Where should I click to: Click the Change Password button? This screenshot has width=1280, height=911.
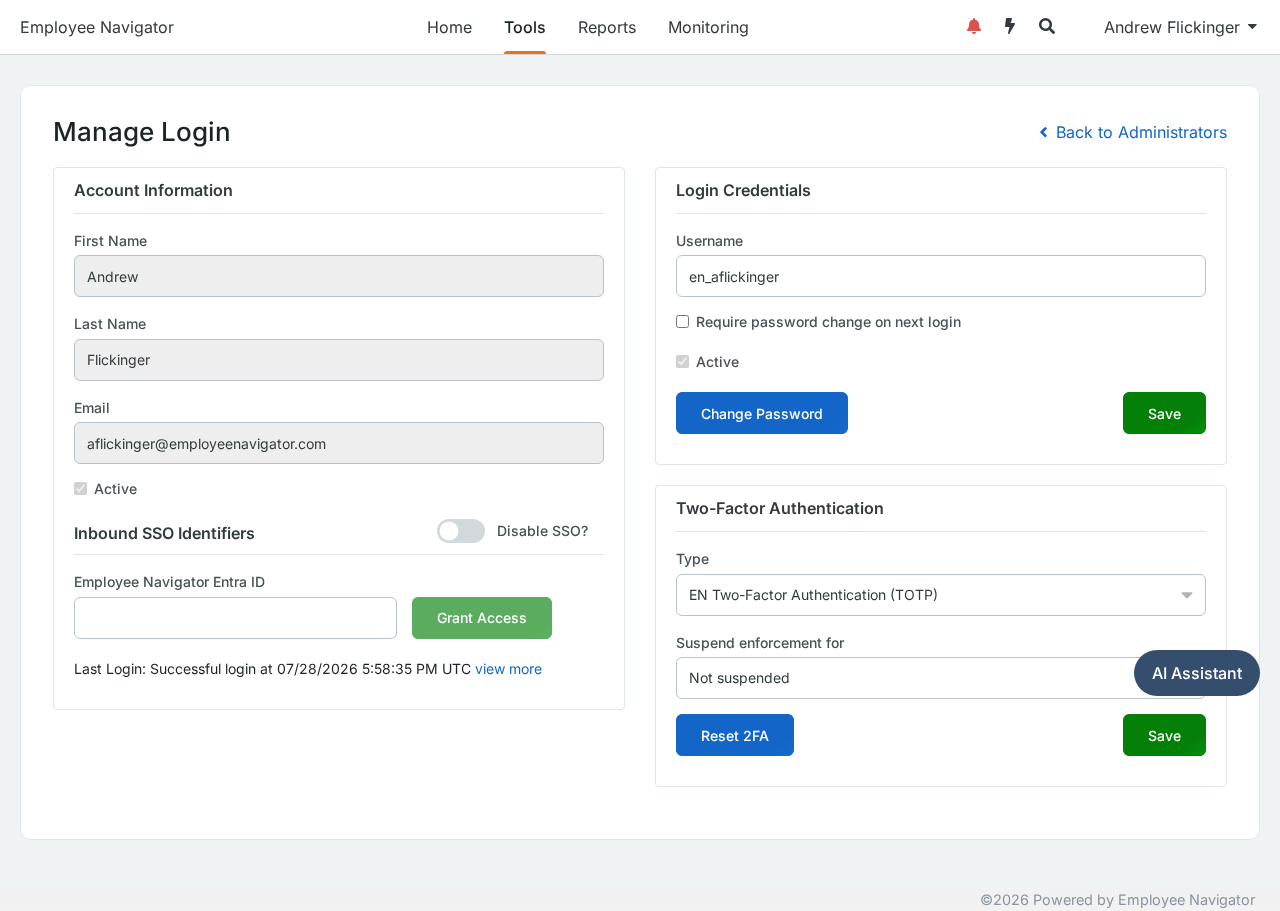click(x=762, y=413)
